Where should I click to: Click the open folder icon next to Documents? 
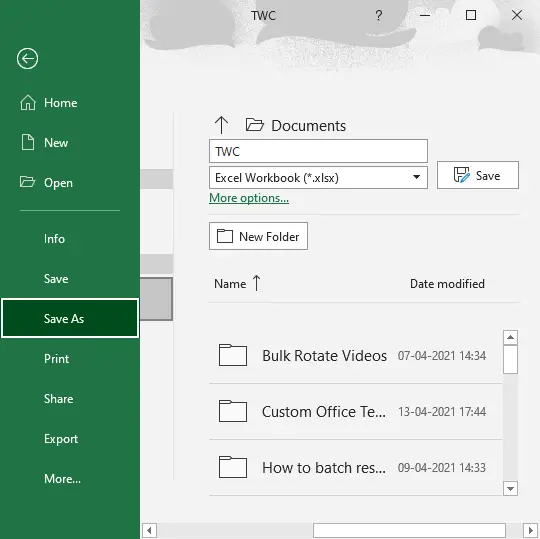pyautogui.click(x=255, y=125)
